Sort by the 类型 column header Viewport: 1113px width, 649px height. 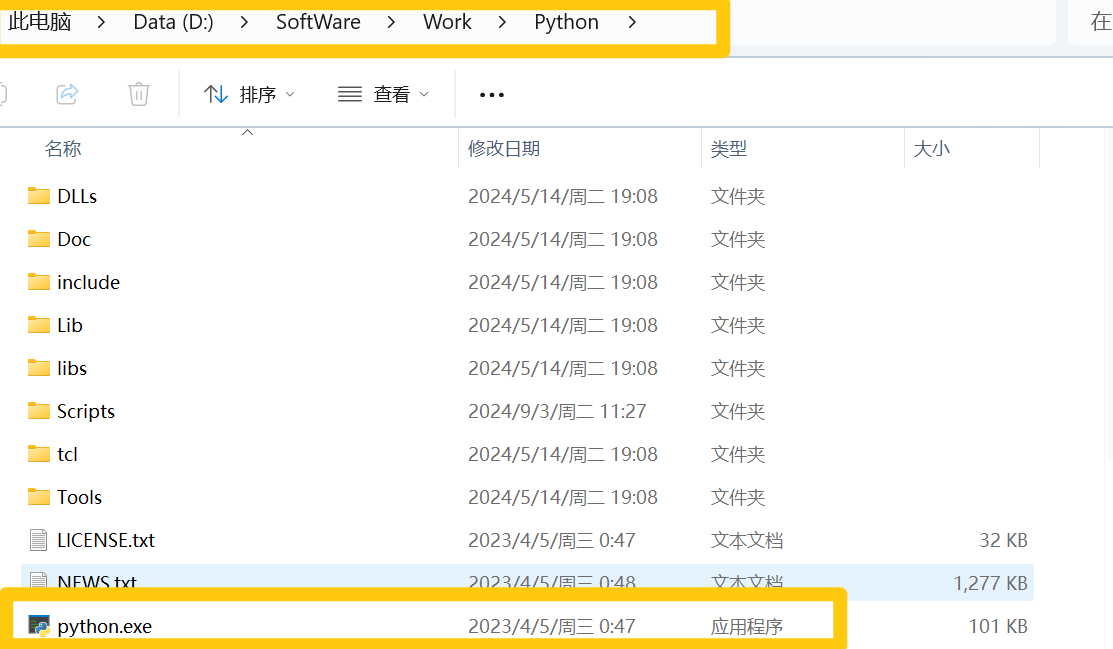(729, 148)
